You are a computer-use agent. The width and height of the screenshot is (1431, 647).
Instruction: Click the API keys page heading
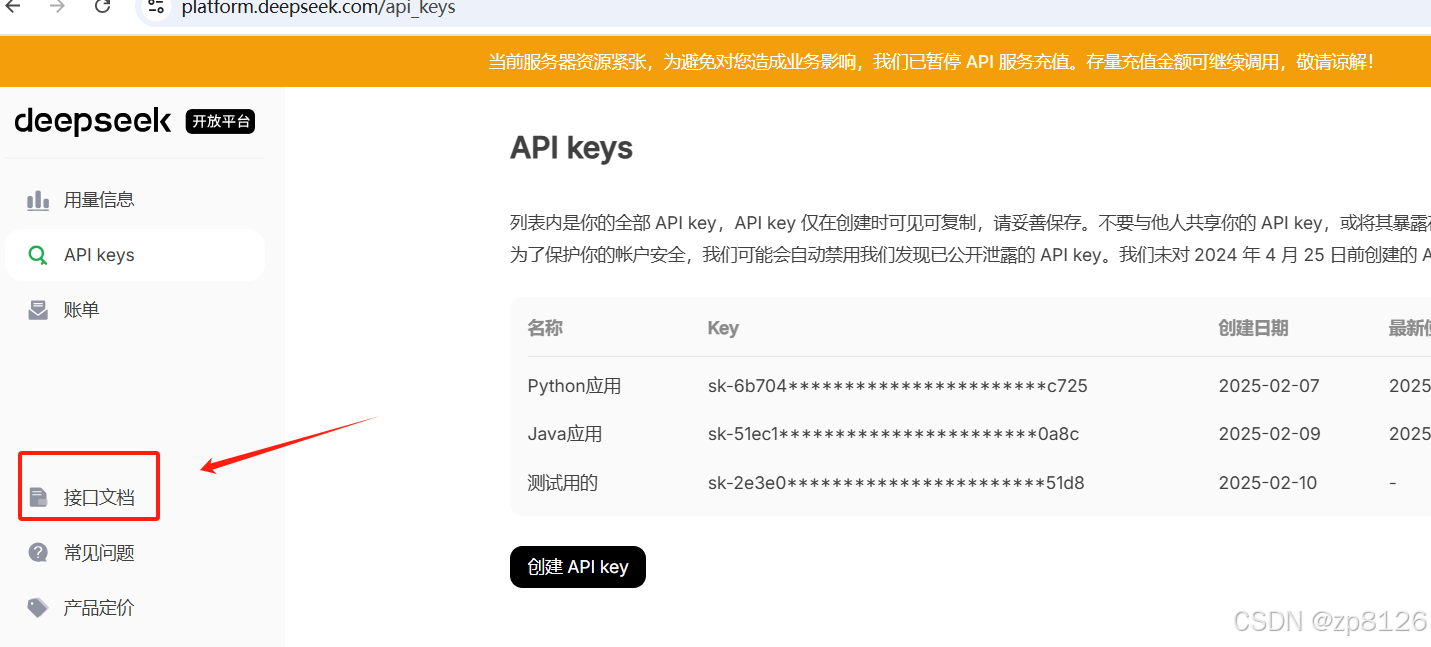pyautogui.click(x=571, y=148)
